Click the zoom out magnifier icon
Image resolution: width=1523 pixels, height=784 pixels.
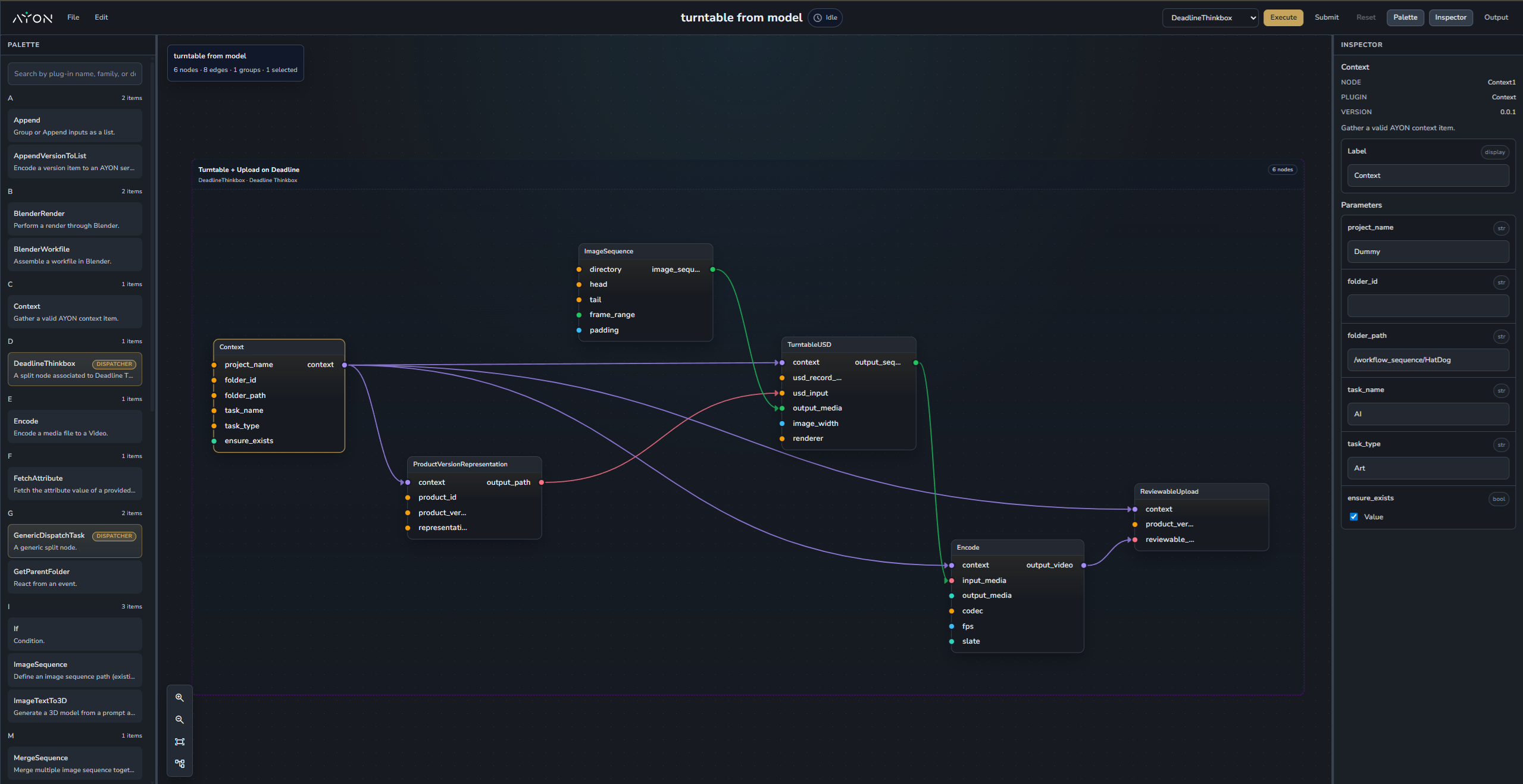pos(179,720)
